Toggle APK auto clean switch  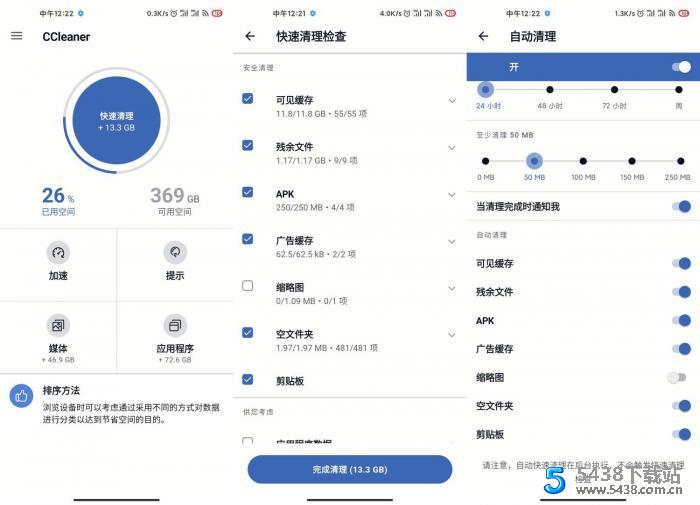pyautogui.click(x=682, y=321)
